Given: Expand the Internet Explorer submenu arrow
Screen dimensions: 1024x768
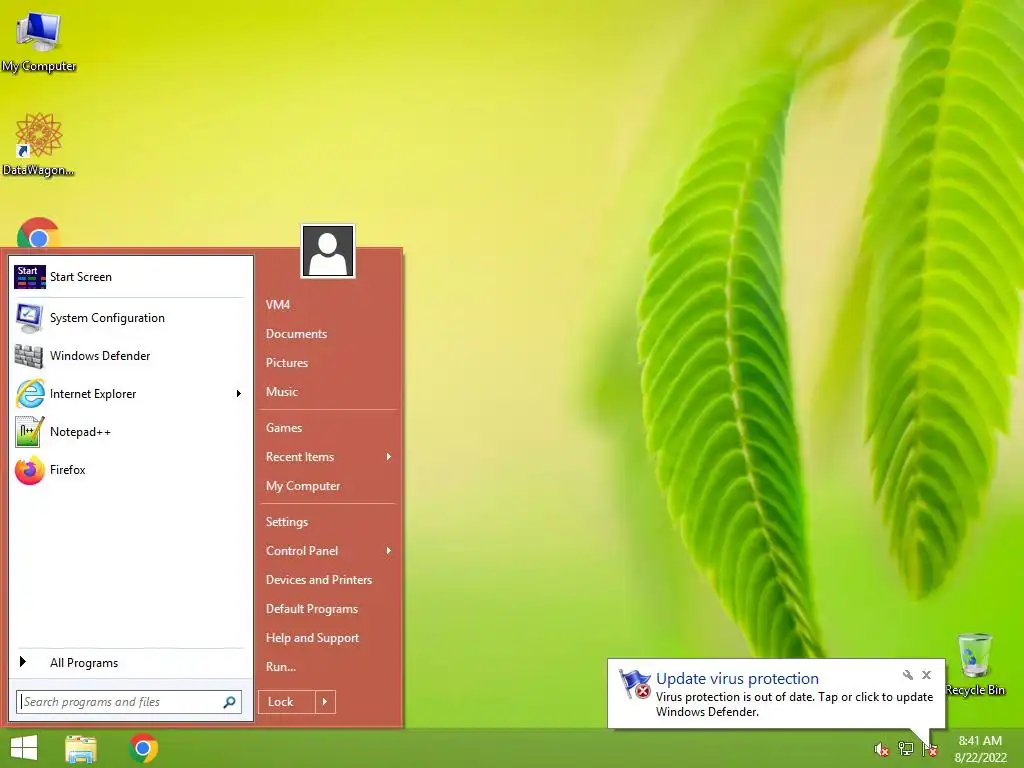Looking at the screenshot, I should [x=238, y=394].
